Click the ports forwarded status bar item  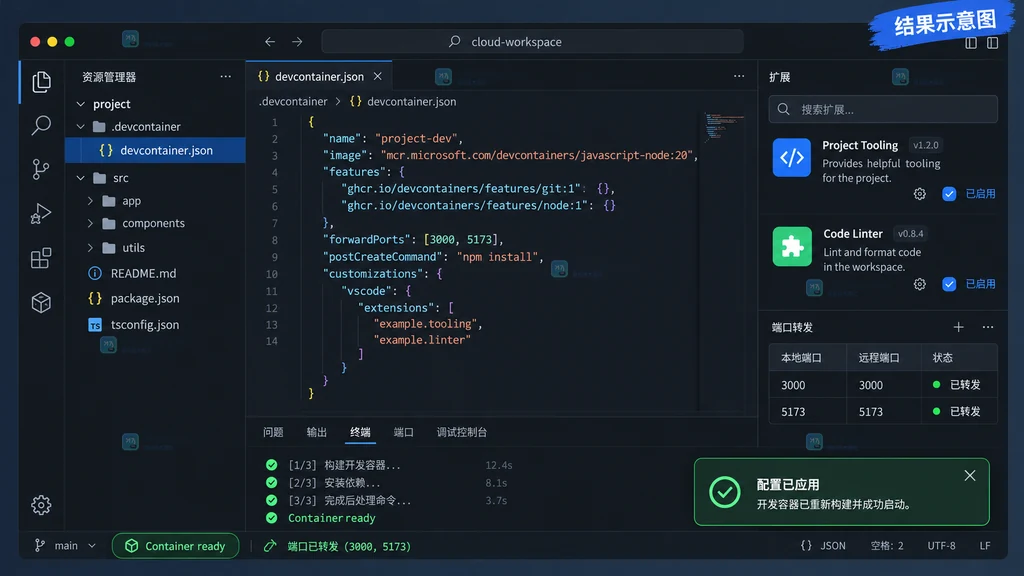[x=337, y=547]
